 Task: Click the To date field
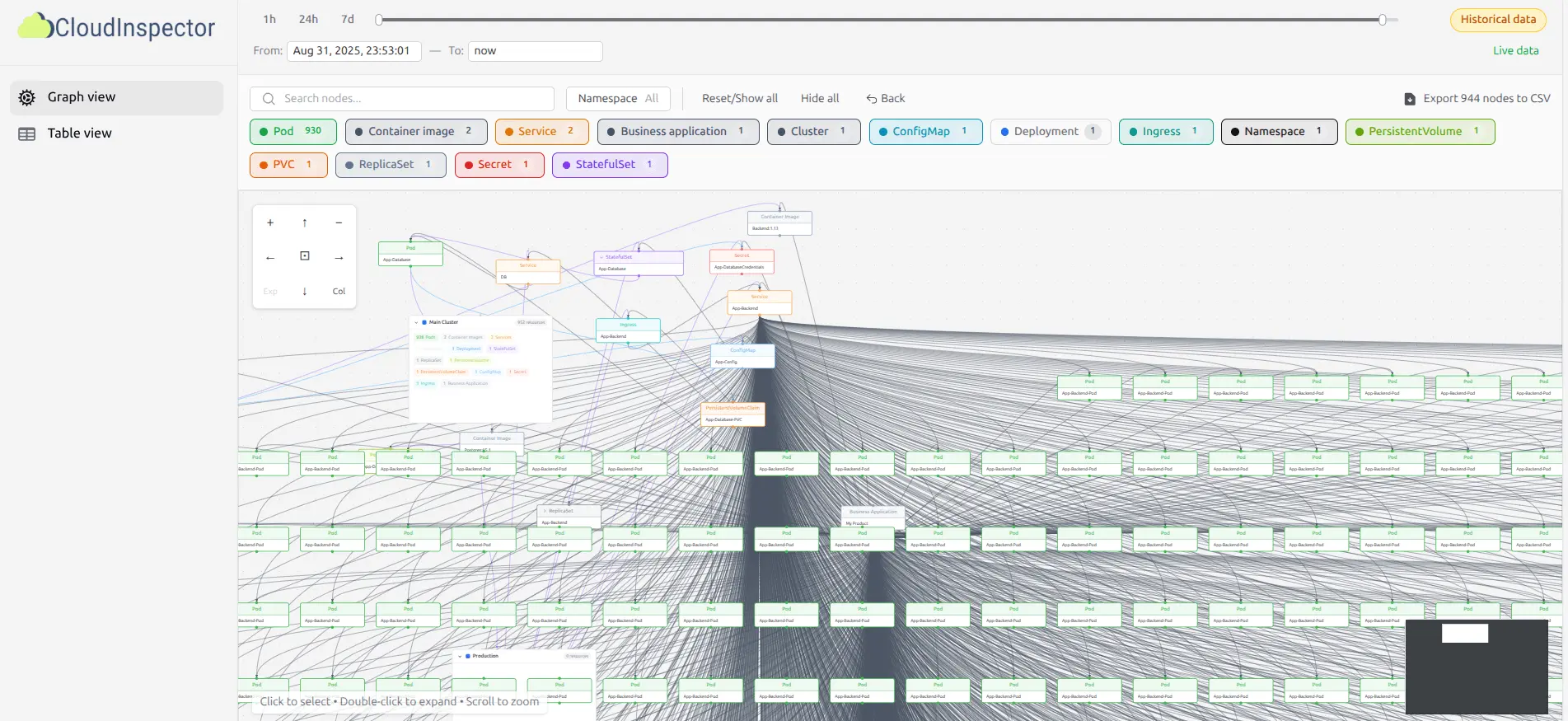pos(536,51)
